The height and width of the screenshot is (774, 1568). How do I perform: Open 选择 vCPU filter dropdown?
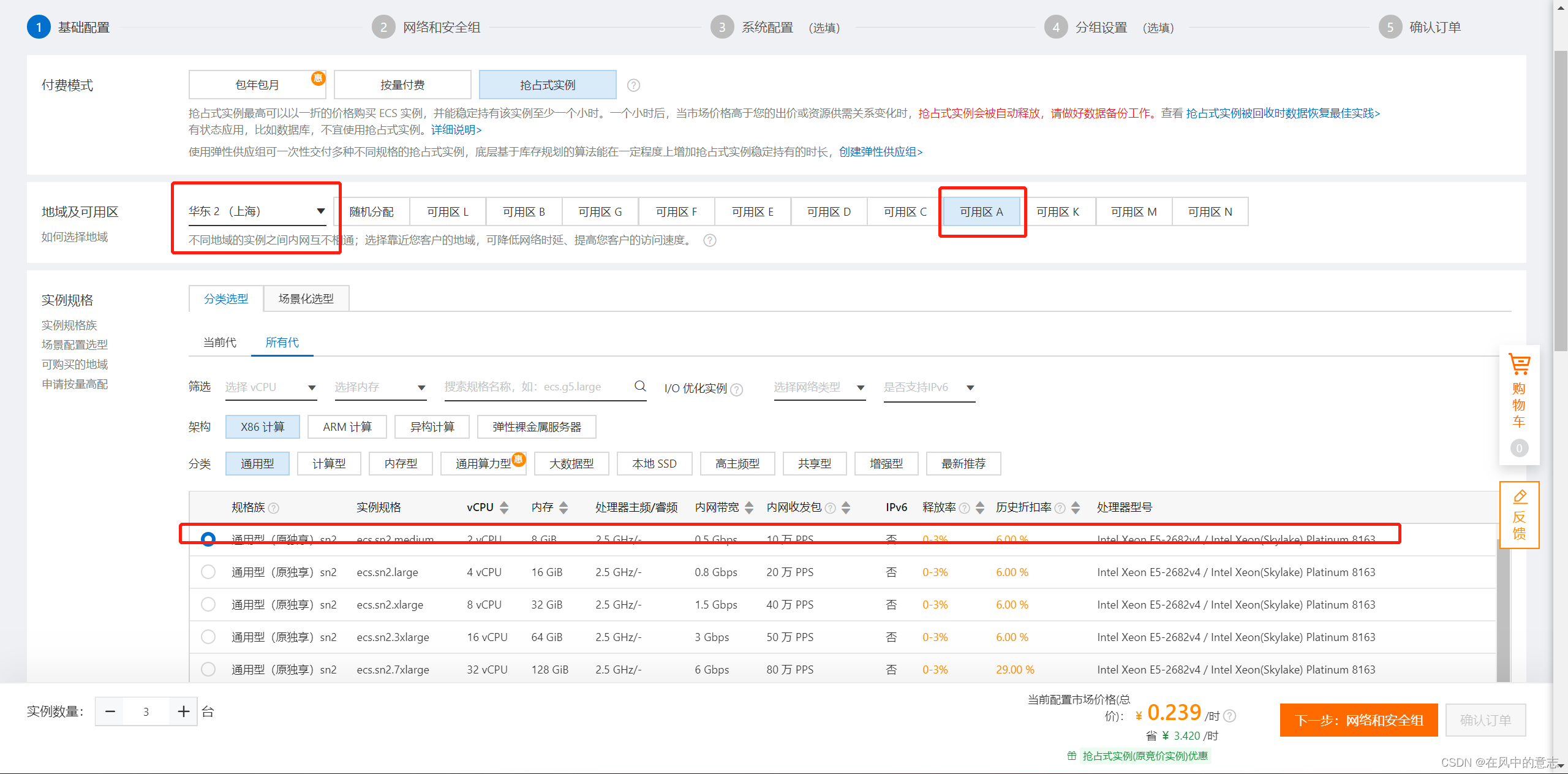point(271,387)
